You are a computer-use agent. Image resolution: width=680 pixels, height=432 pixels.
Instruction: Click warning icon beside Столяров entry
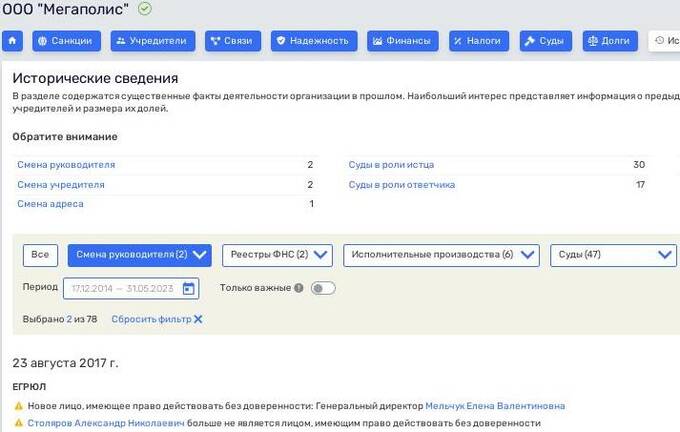18,423
